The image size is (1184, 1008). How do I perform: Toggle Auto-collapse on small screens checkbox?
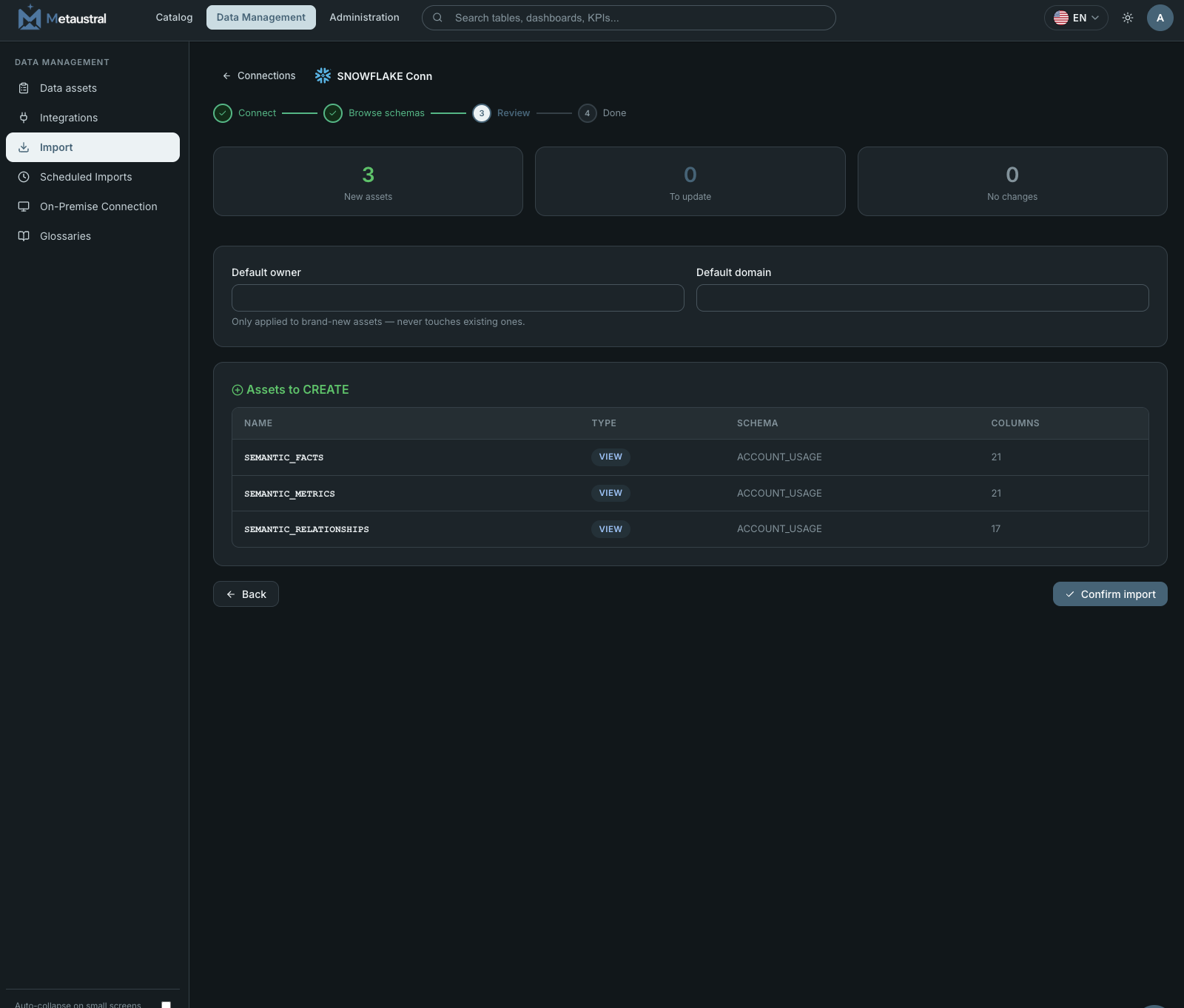coord(166,1005)
